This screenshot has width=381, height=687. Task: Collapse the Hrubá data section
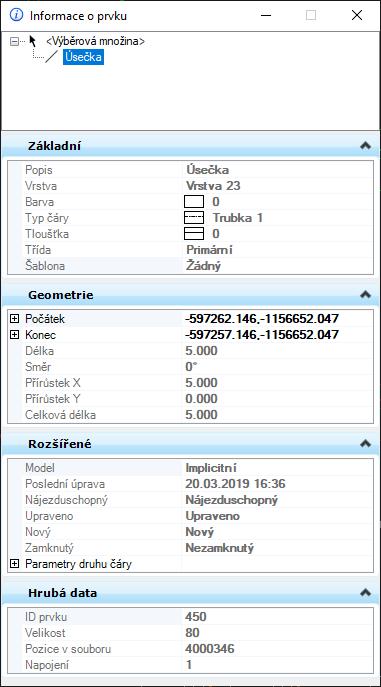click(365, 593)
